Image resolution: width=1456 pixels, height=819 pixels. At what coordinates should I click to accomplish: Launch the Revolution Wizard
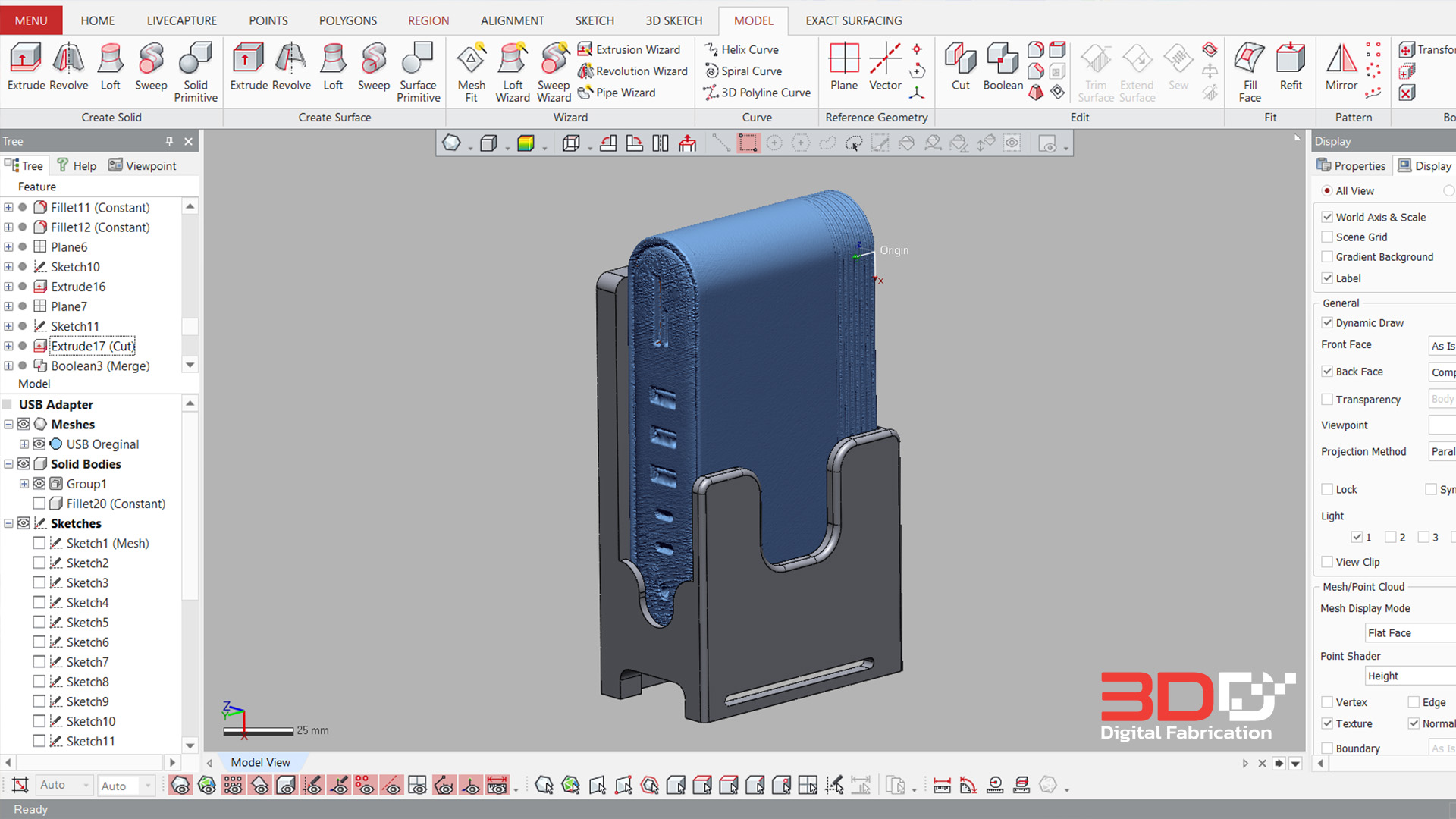[x=632, y=71]
